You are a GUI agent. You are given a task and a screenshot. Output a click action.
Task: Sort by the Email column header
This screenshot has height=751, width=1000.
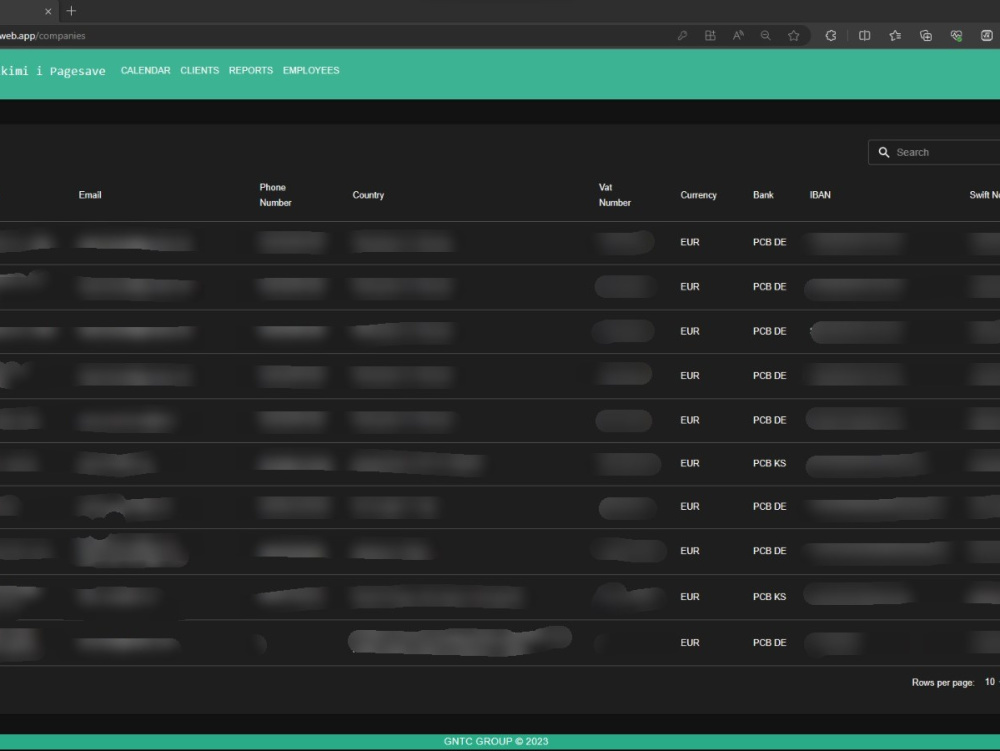(x=90, y=195)
